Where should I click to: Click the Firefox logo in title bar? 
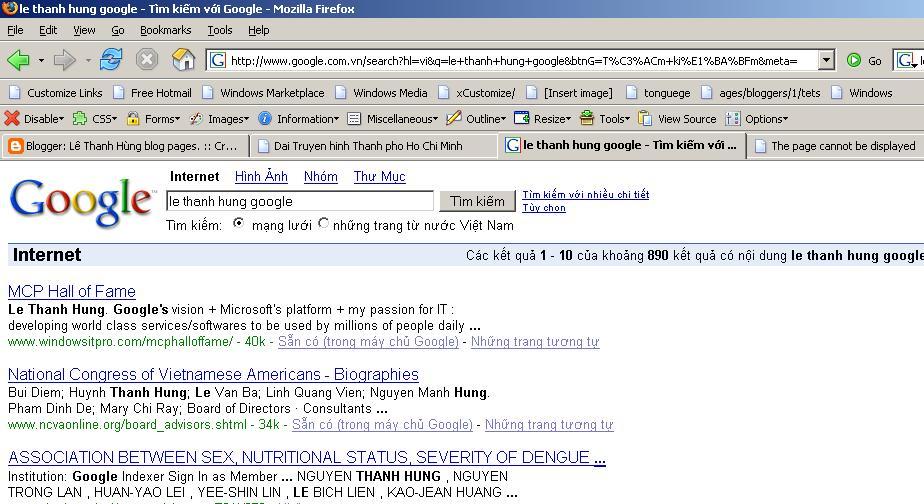click(x=9, y=8)
